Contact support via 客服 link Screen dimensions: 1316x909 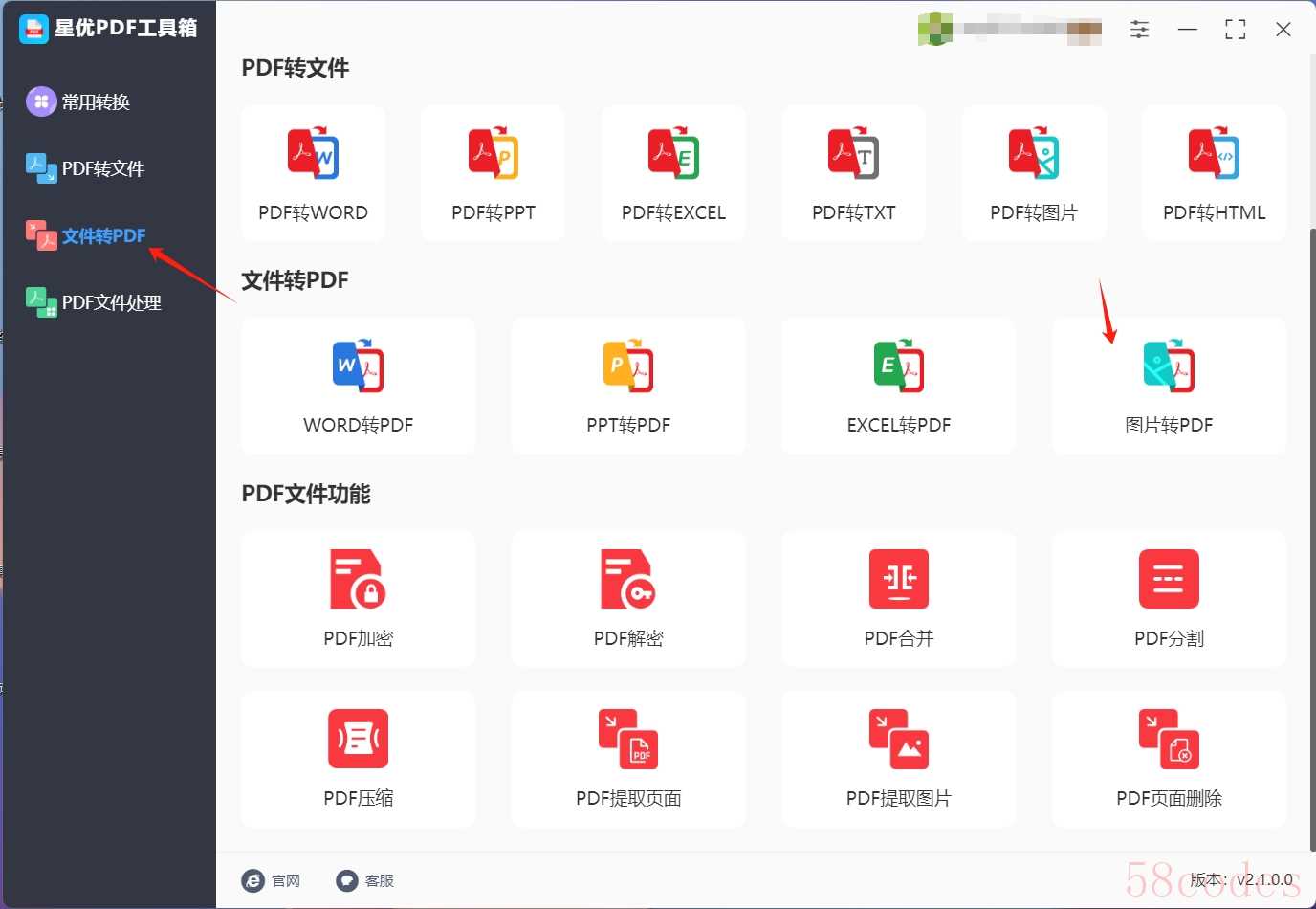[x=365, y=880]
